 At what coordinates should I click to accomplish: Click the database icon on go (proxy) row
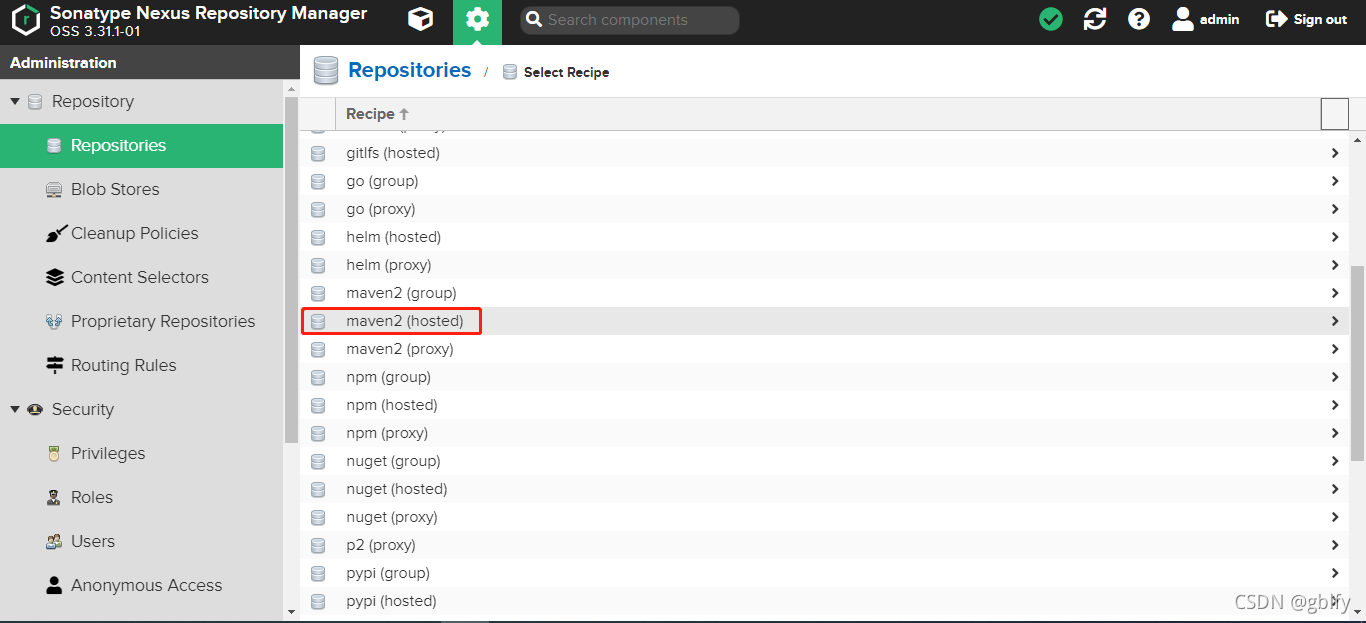click(x=318, y=209)
